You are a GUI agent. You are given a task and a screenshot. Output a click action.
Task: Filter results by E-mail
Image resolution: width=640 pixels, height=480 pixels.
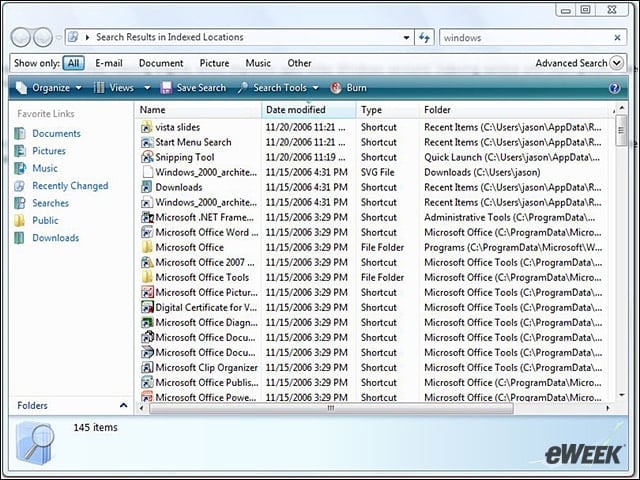(109, 63)
